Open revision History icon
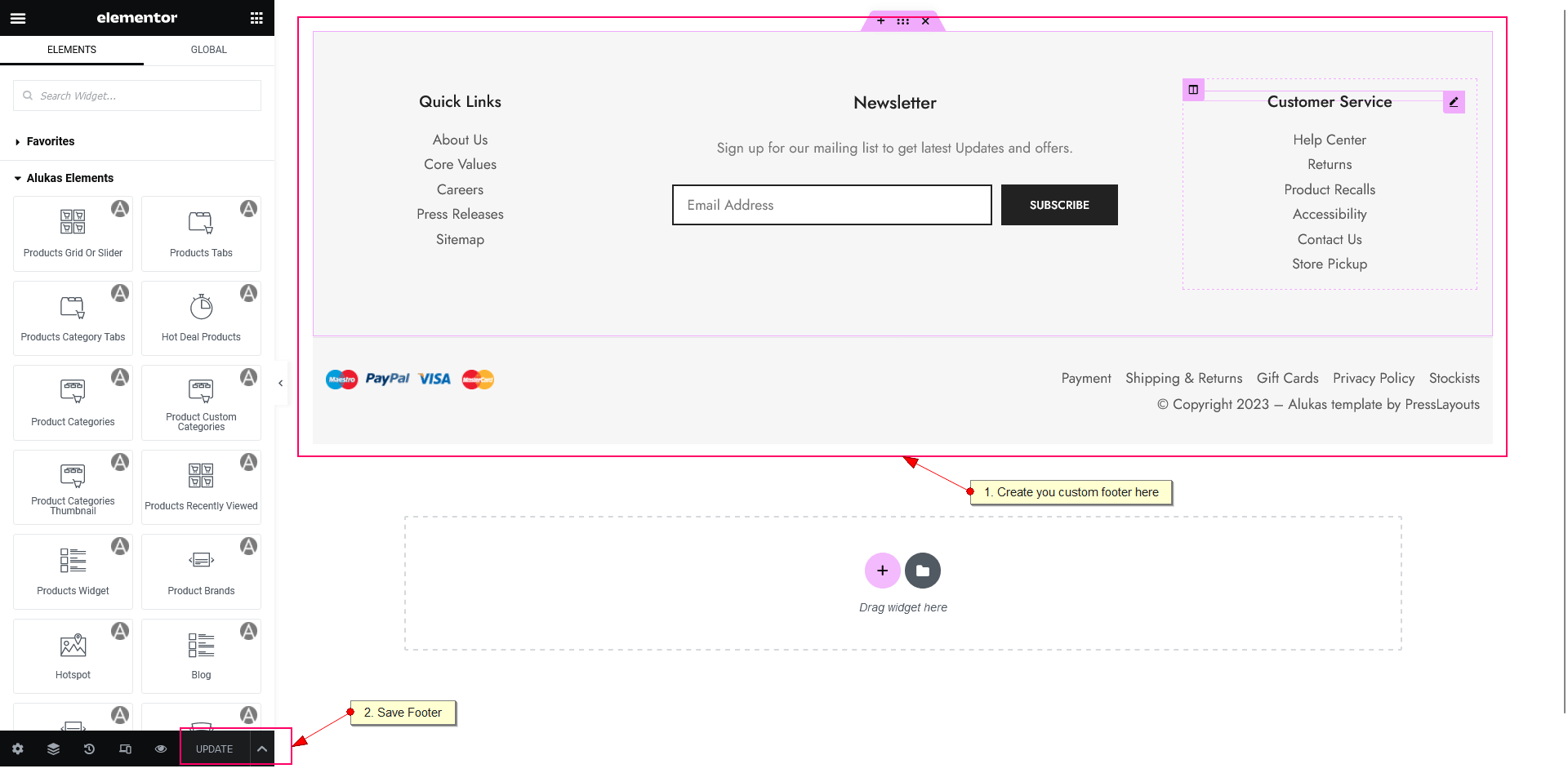Viewport: 1568px width, 773px height. pyautogui.click(x=90, y=749)
